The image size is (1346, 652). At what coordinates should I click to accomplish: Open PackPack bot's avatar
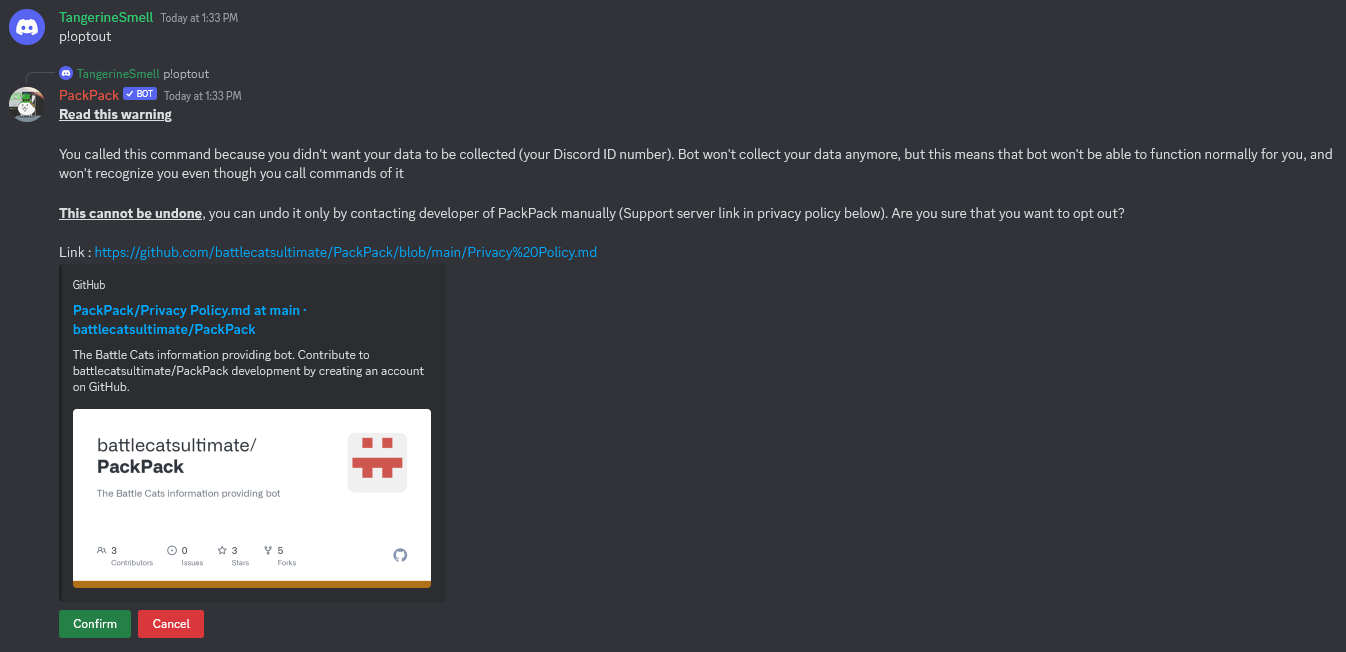click(27, 104)
